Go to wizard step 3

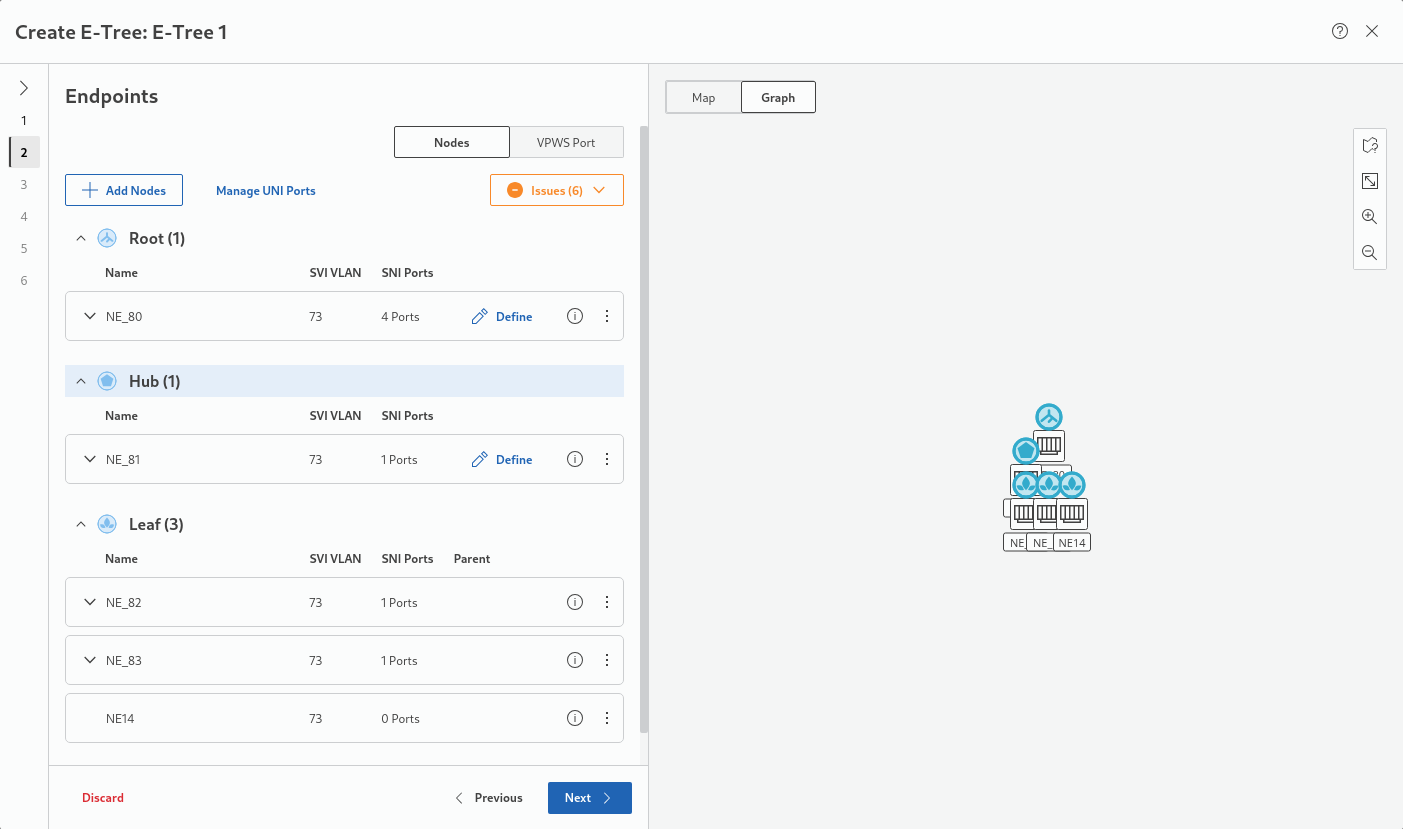click(24, 184)
